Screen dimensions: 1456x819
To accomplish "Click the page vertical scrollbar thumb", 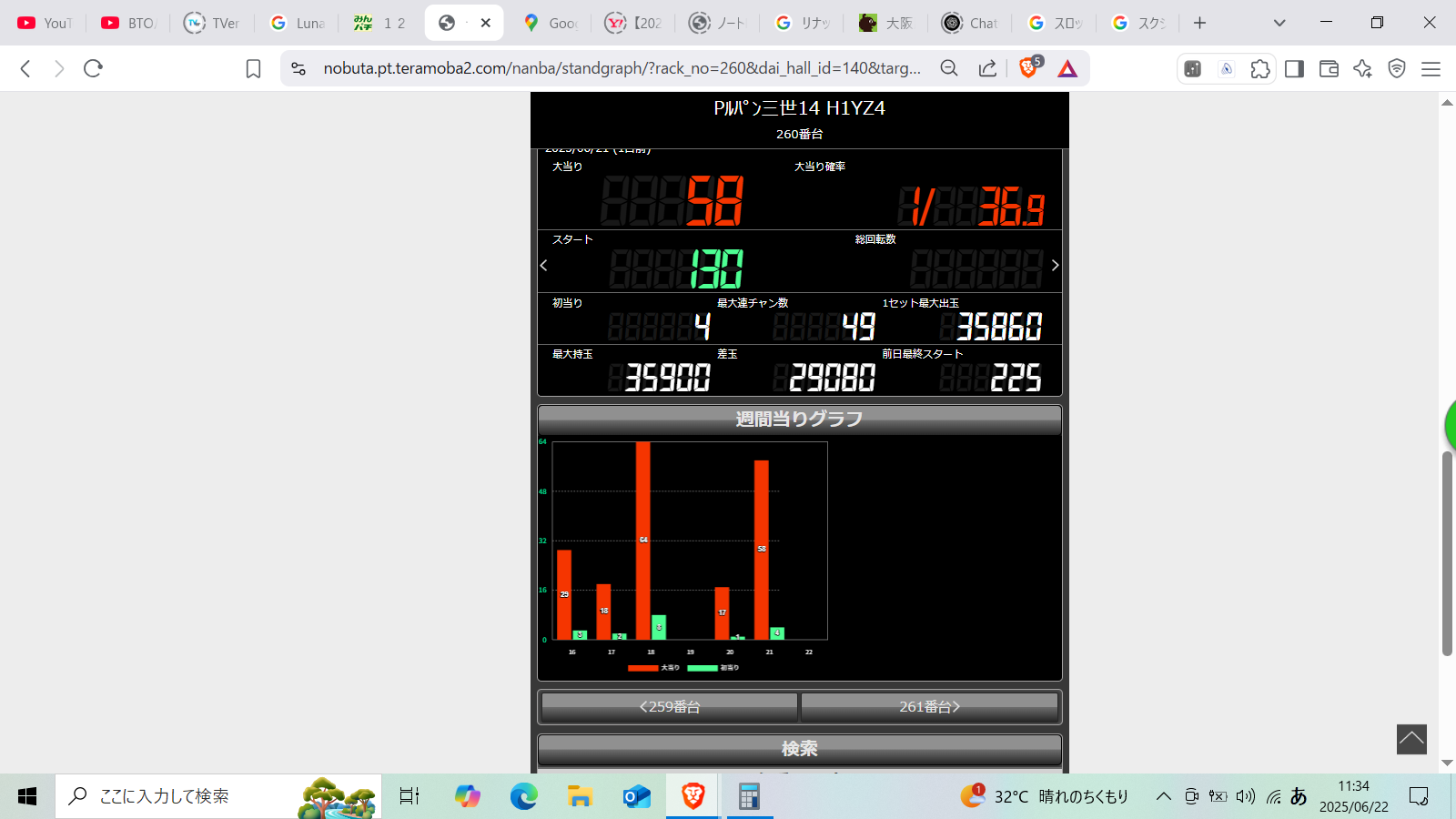I will pos(1447,553).
